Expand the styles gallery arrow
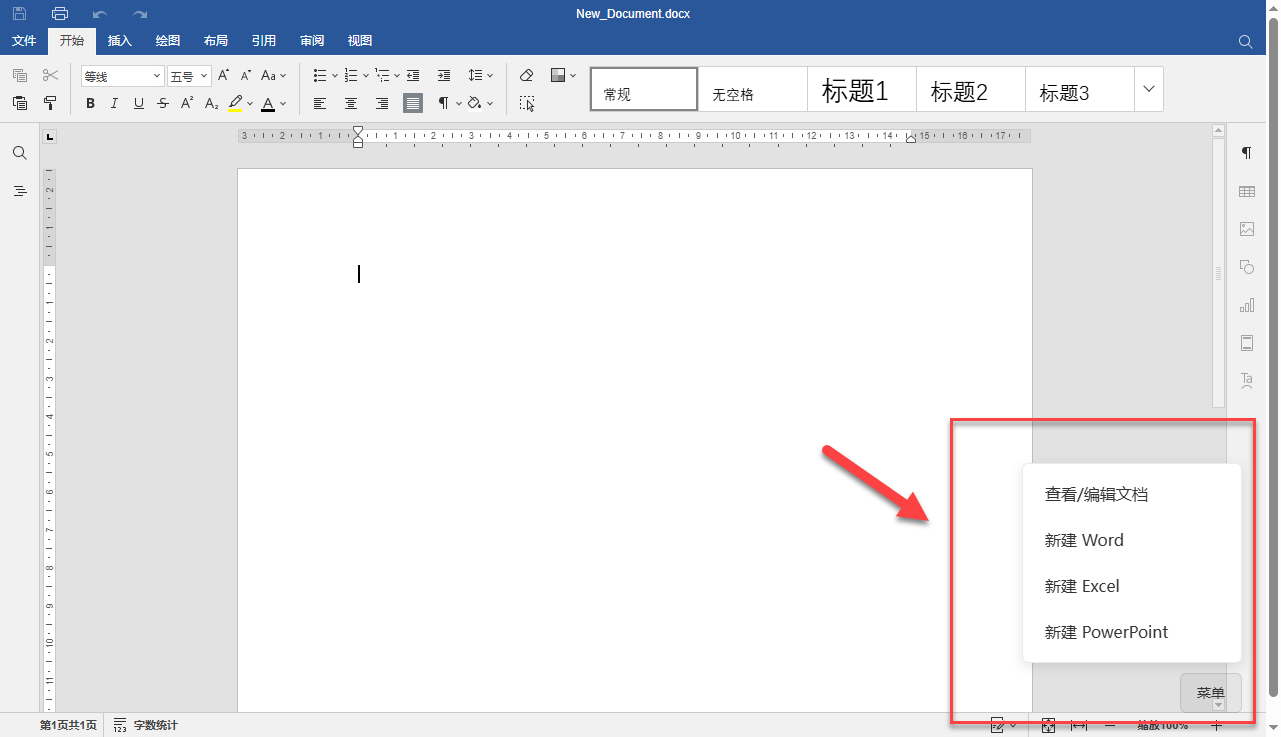Screen dimensions: 1281x737 coord(1149,89)
